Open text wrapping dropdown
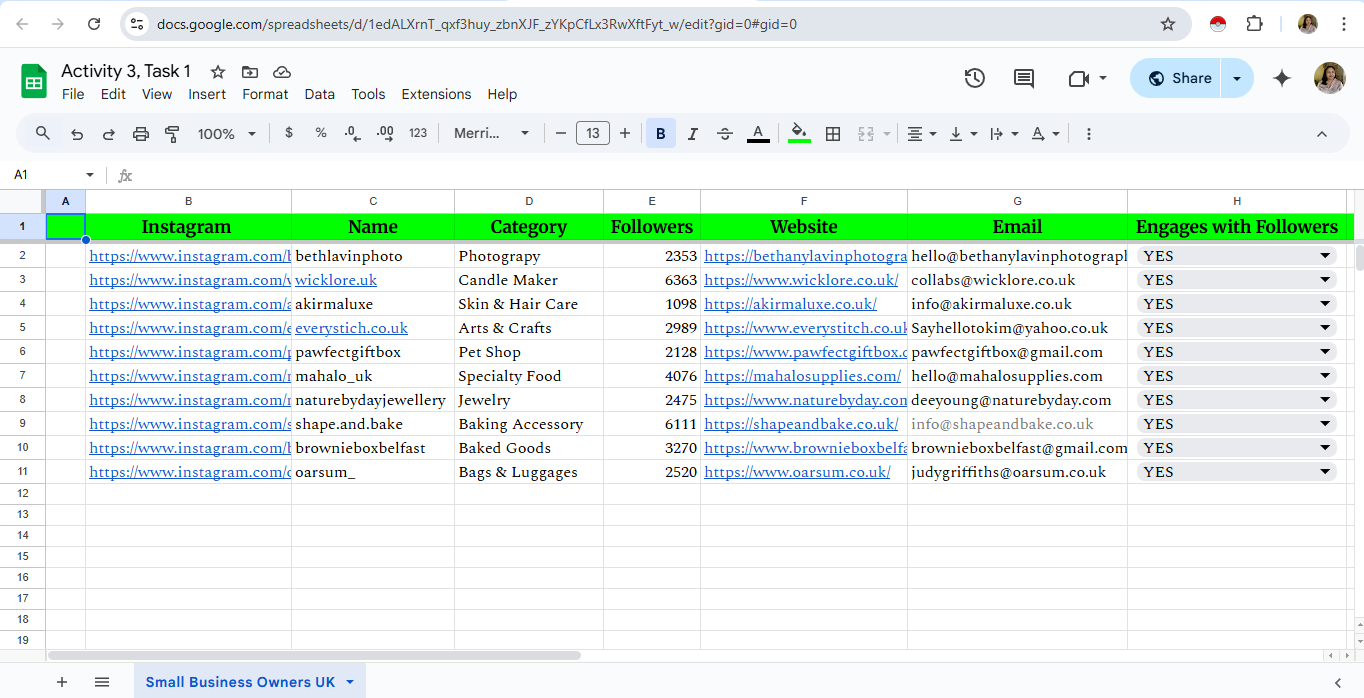 1004,133
